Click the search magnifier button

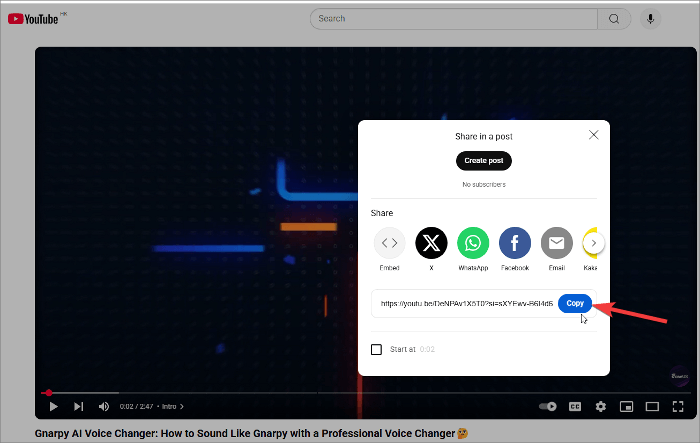point(613,18)
